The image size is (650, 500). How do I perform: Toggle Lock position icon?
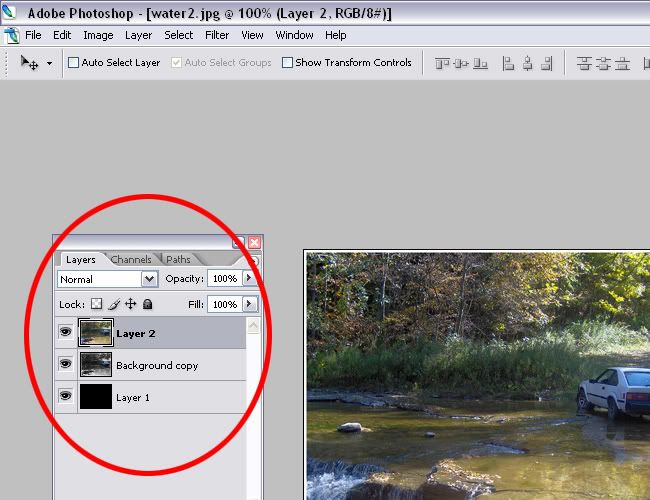click(131, 304)
